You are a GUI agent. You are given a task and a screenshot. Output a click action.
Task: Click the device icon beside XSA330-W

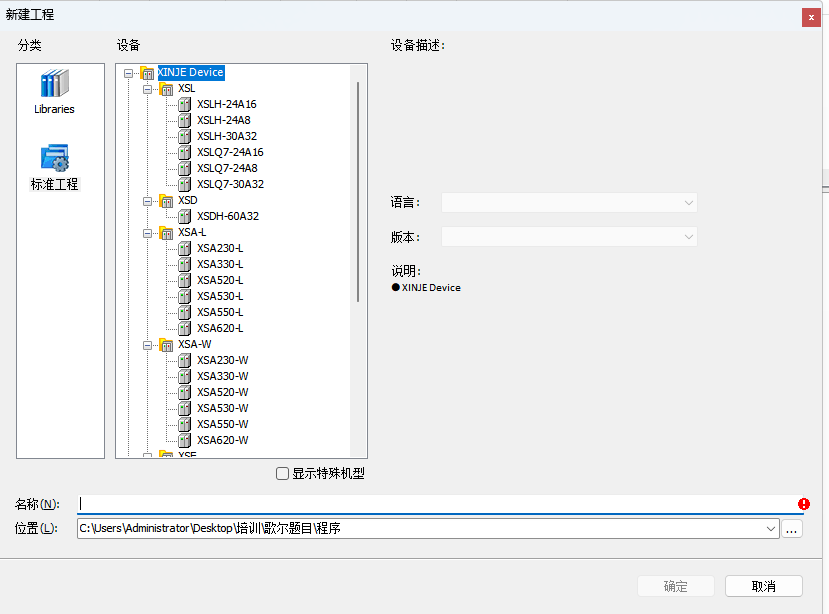point(185,377)
